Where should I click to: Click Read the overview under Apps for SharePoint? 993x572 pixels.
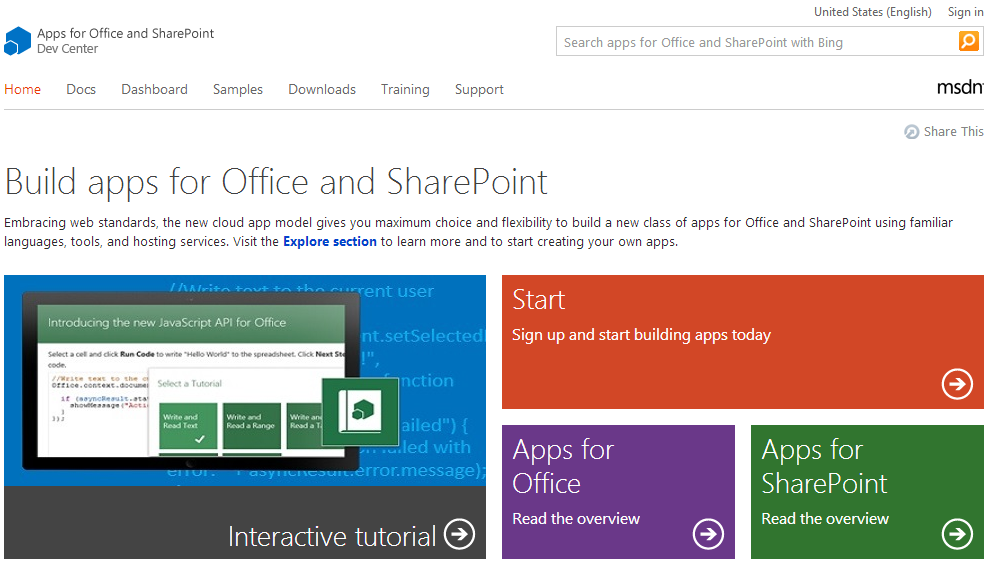click(x=825, y=519)
